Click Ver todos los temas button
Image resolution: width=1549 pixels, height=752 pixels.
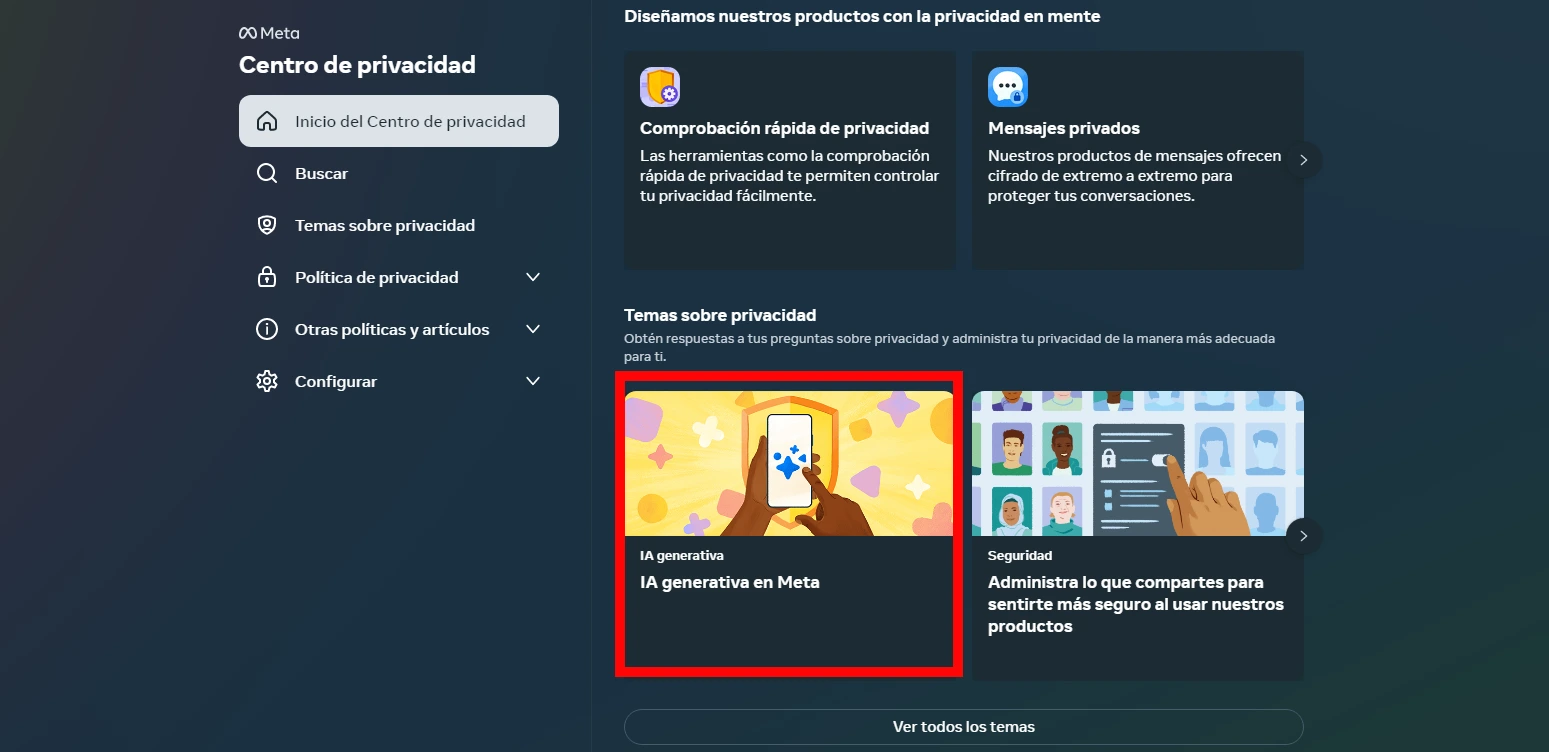coord(964,727)
